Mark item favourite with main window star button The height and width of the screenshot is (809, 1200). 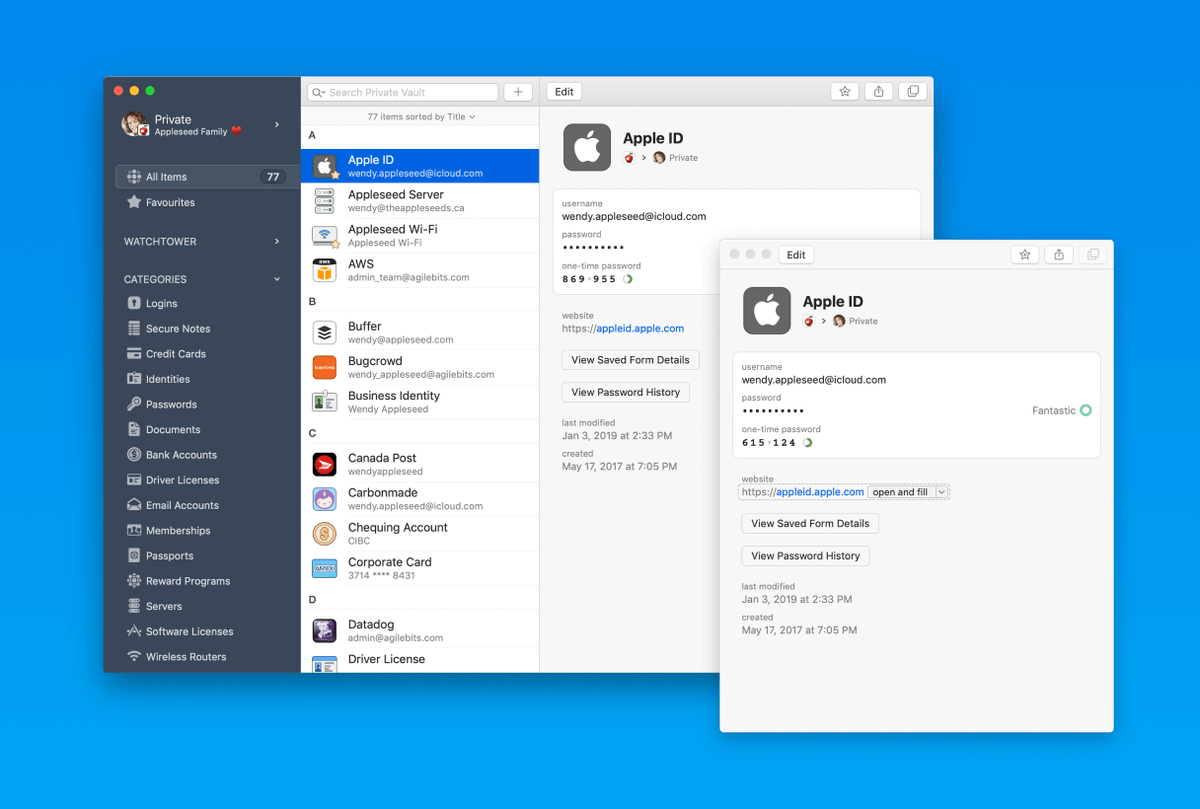pos(845,91)
